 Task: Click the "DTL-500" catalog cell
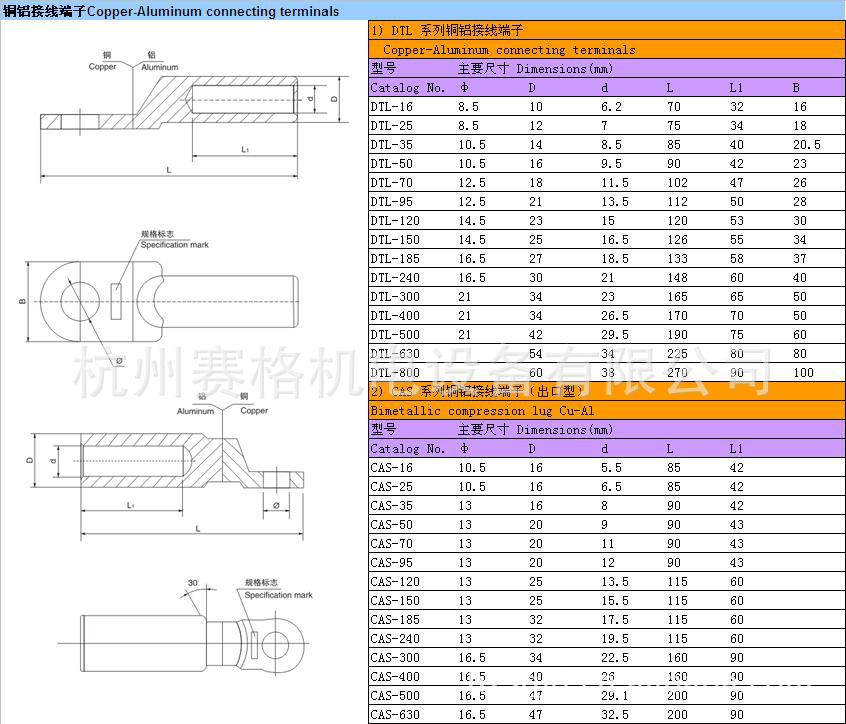(x=395, y=334)
